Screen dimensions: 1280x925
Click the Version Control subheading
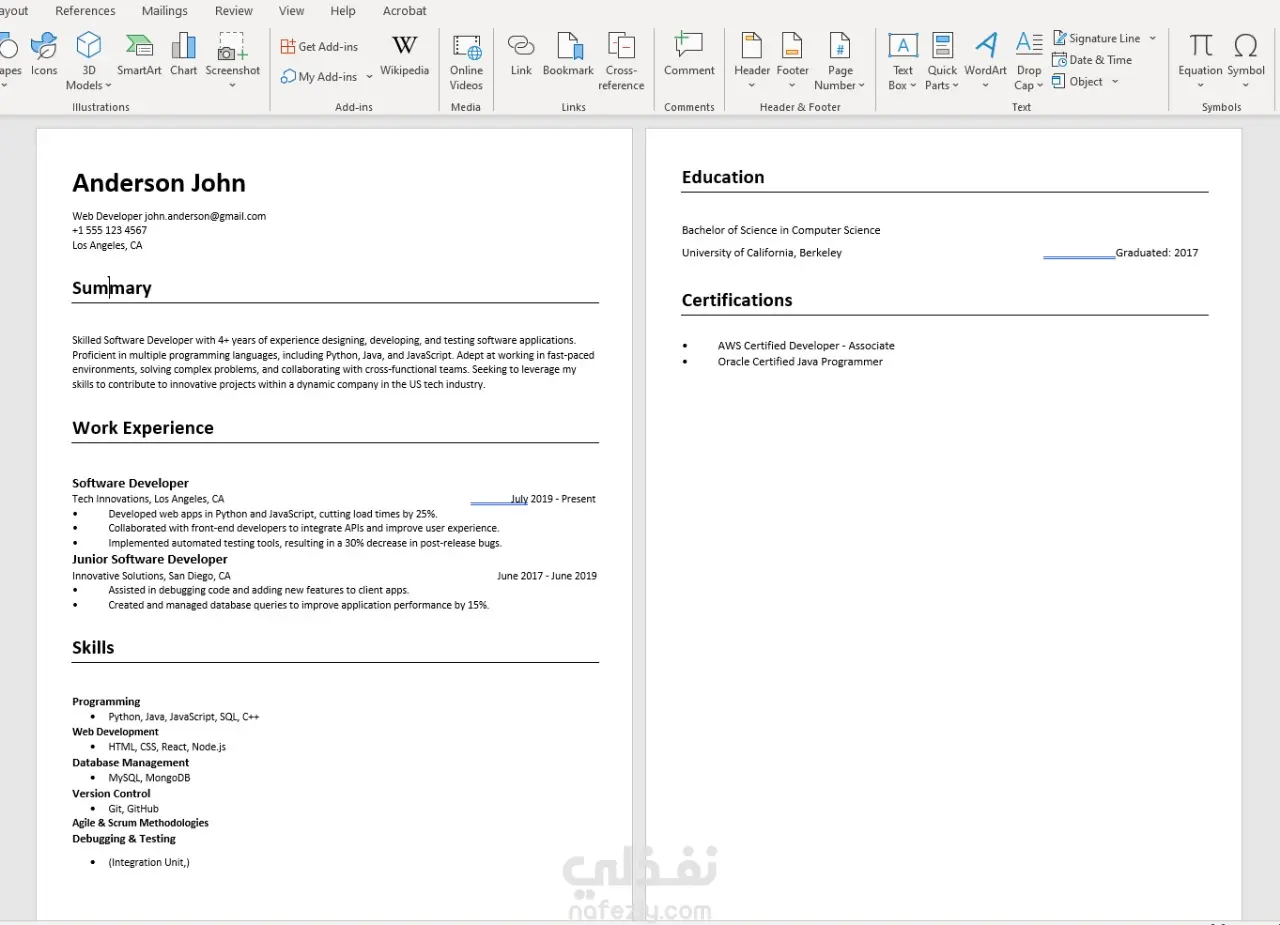pyautogui.click(x=111, y=793)
